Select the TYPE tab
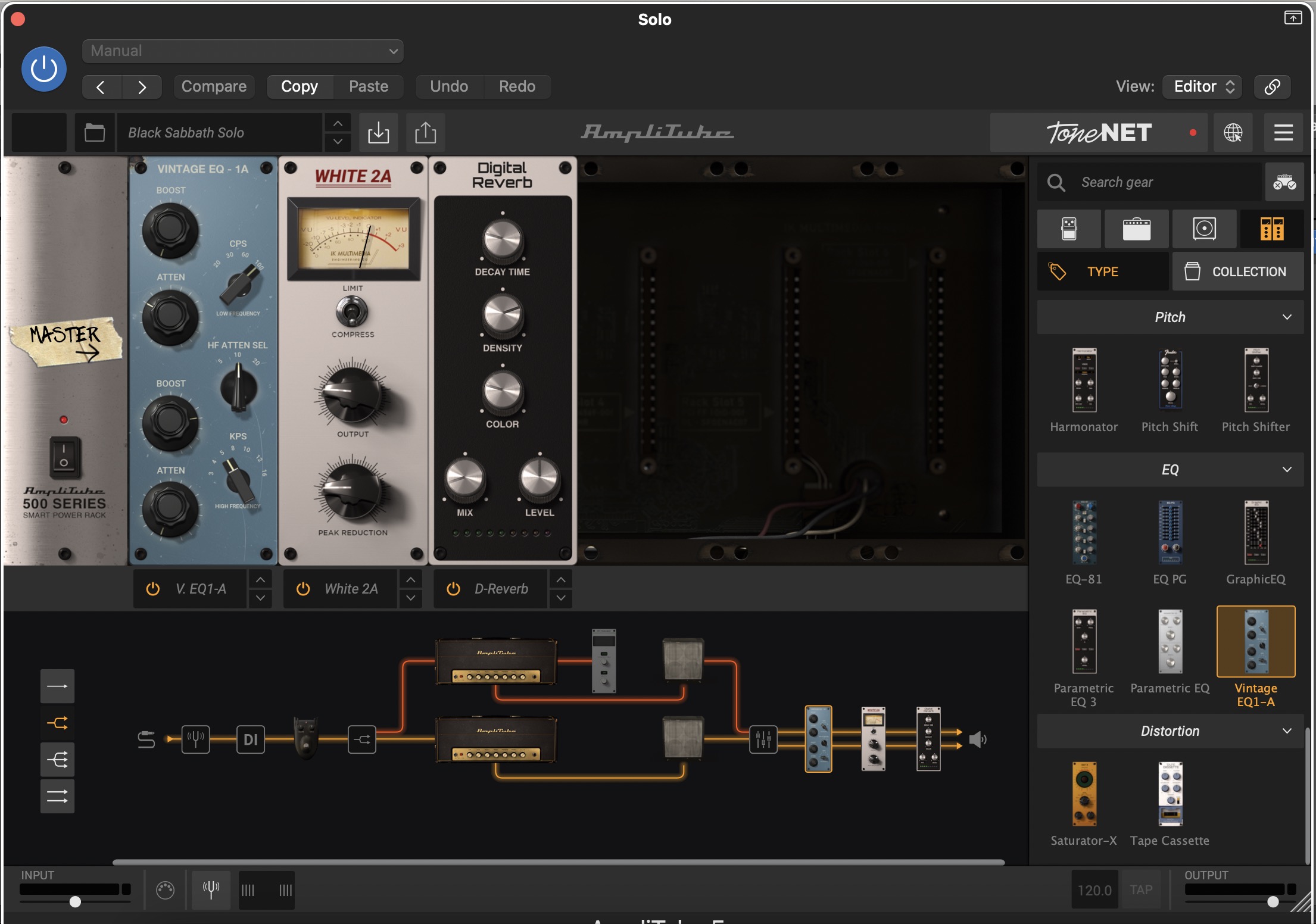 (x=1102, y=271)
